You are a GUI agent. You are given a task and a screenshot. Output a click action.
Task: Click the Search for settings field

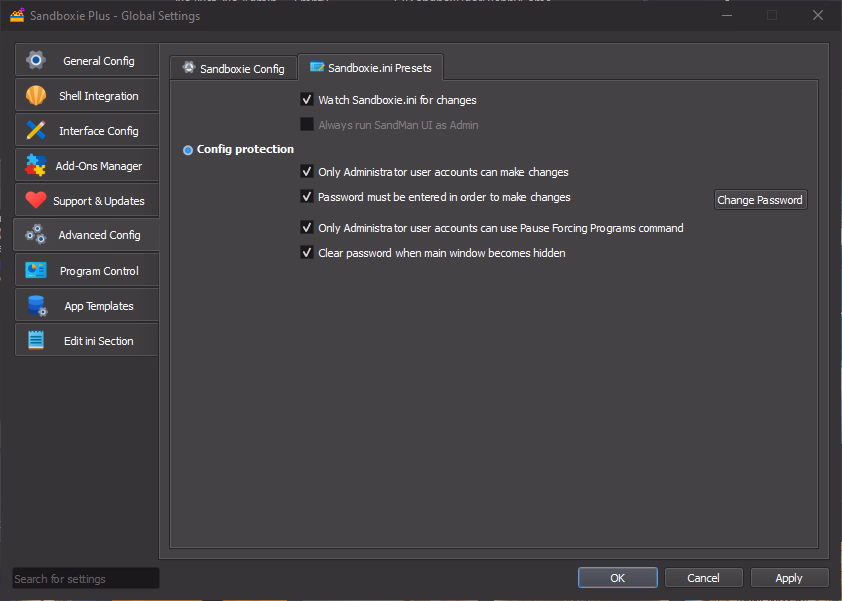click(85, 579)
